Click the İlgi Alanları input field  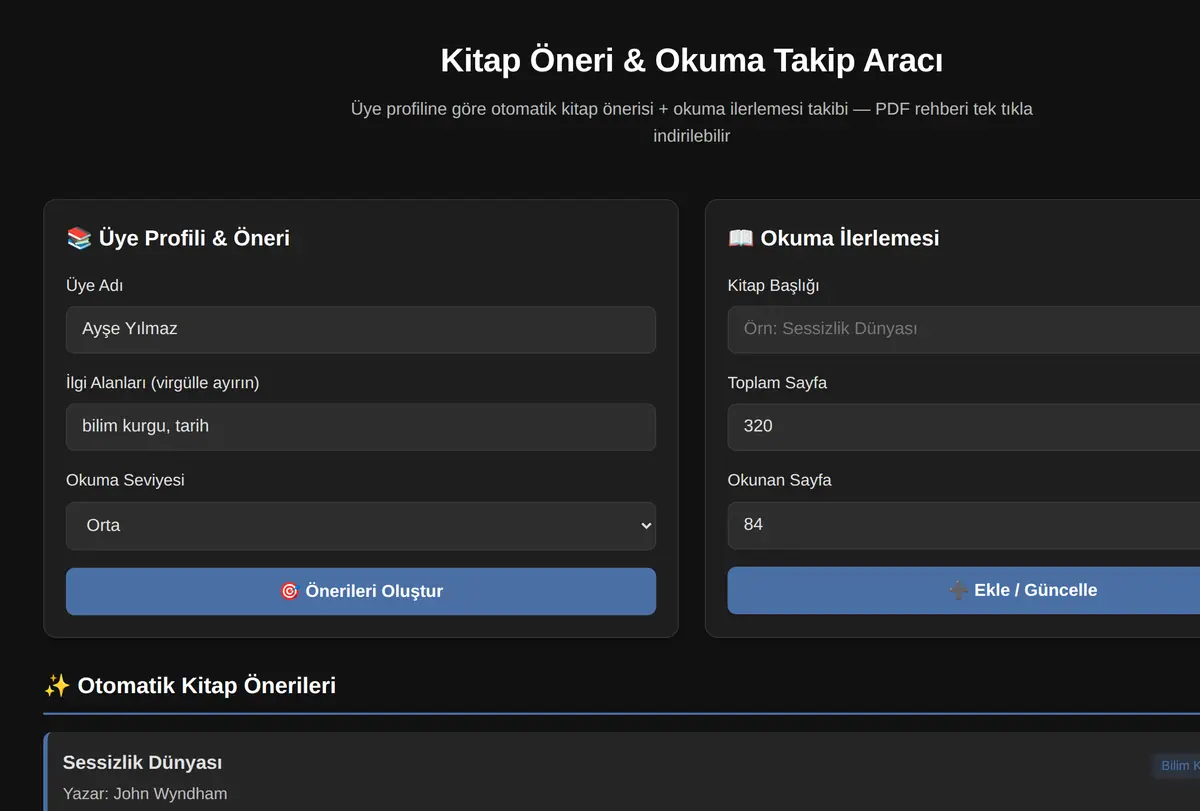point(361,427)
